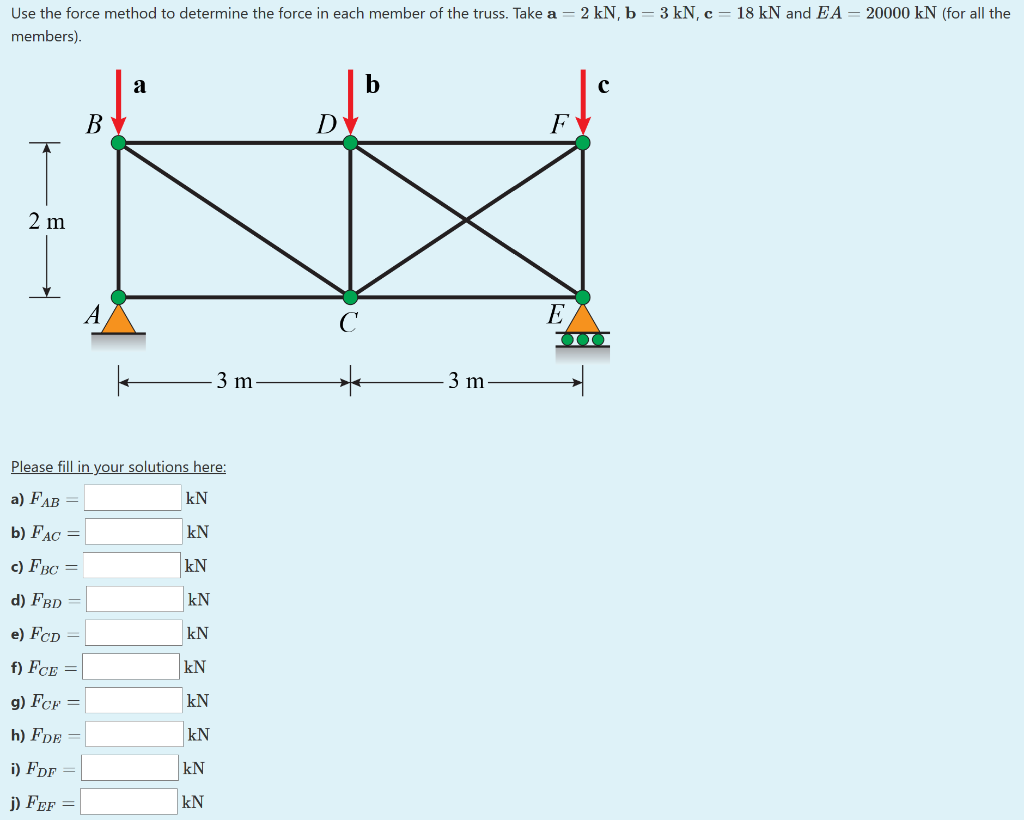Select the green joint marker at node C
This screenshot has width=1024, height=820.
pyautogui.click(x=351, y=296)
